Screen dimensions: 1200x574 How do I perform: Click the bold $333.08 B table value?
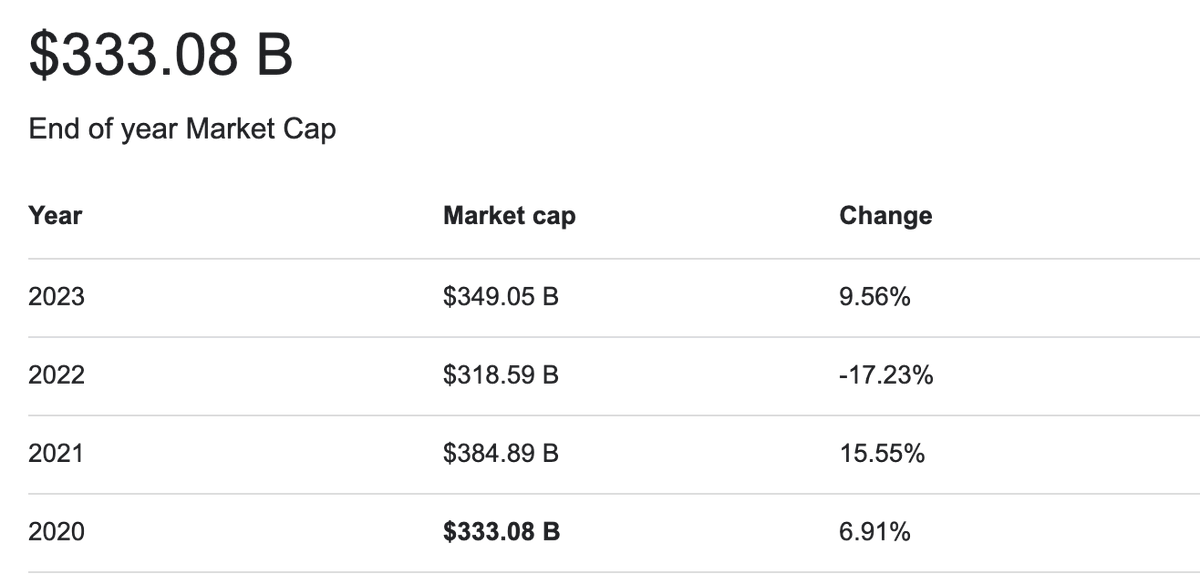pyautogui.click(x=501, y=532)
